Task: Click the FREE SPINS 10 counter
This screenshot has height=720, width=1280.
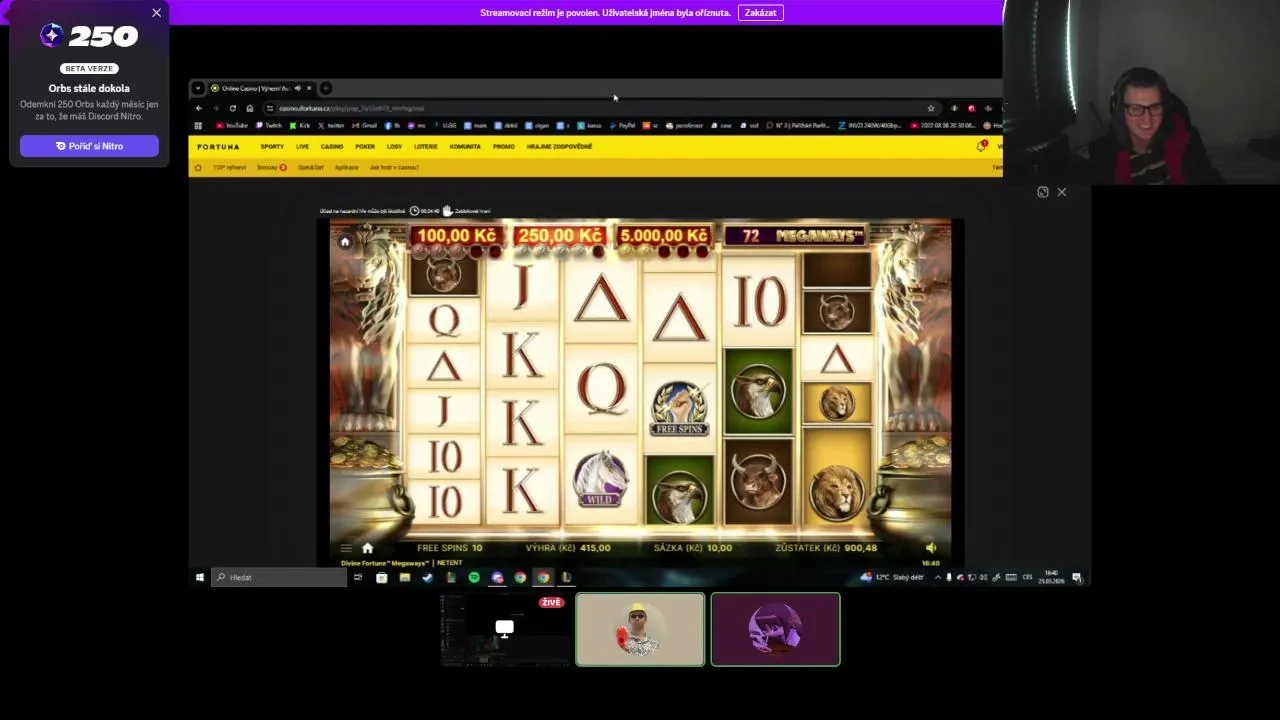Action: click(449, 548)
